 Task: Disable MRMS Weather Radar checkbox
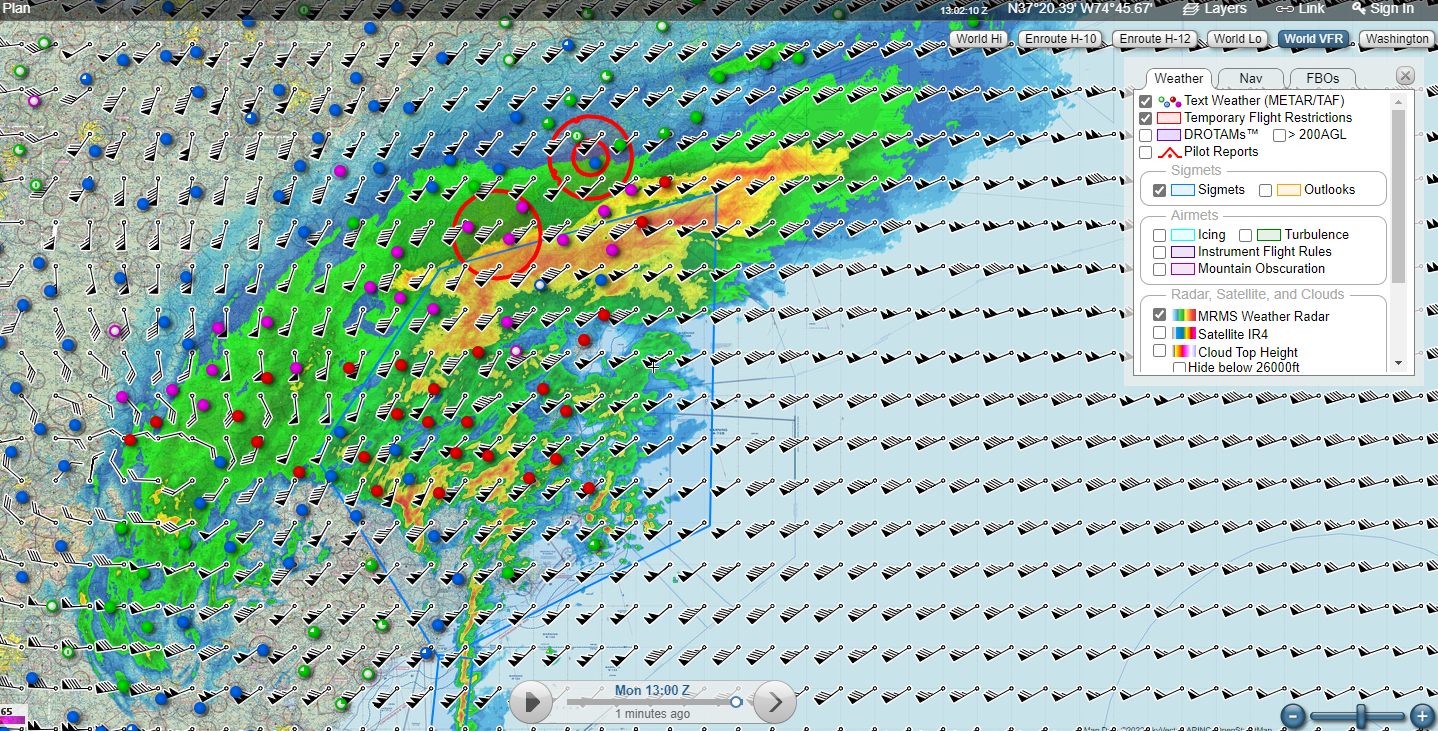coord(1159,316)
